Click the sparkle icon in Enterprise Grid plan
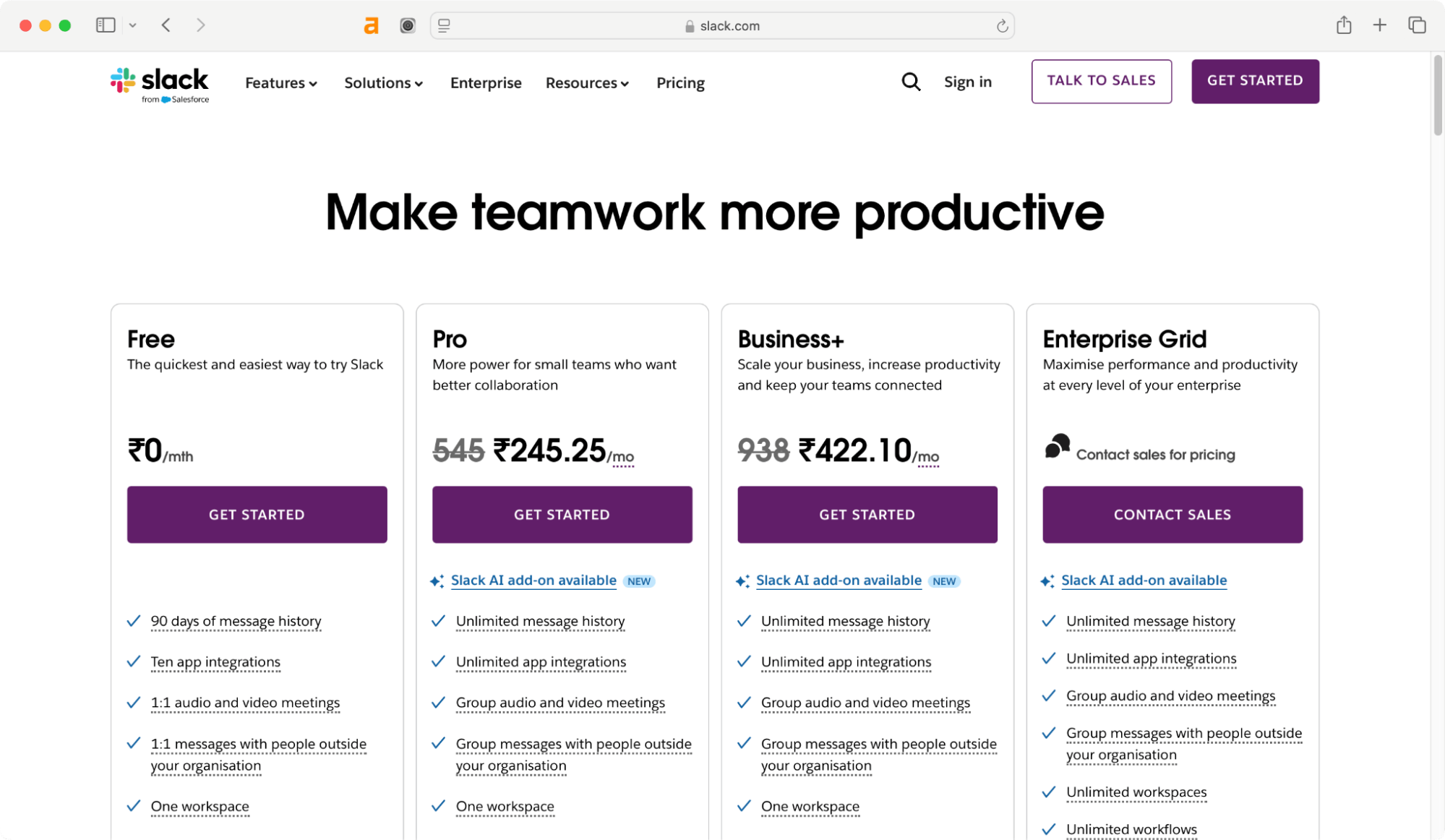Viewport: 1445px width, 840px height. tap(1047, 581)
